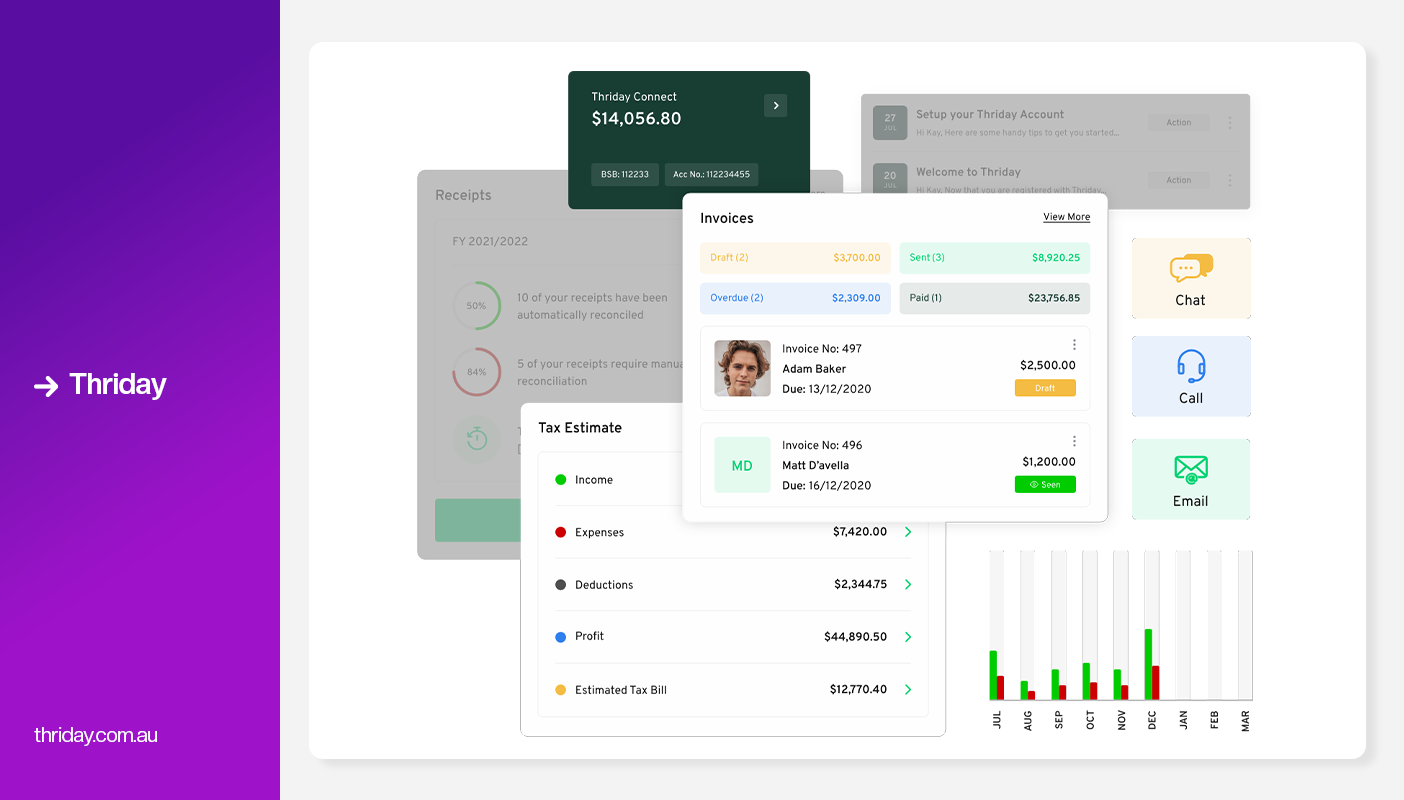Click the Seen status badge on Invoice 496
This screenshot has height=800, width=1404.
(1045, 484)
